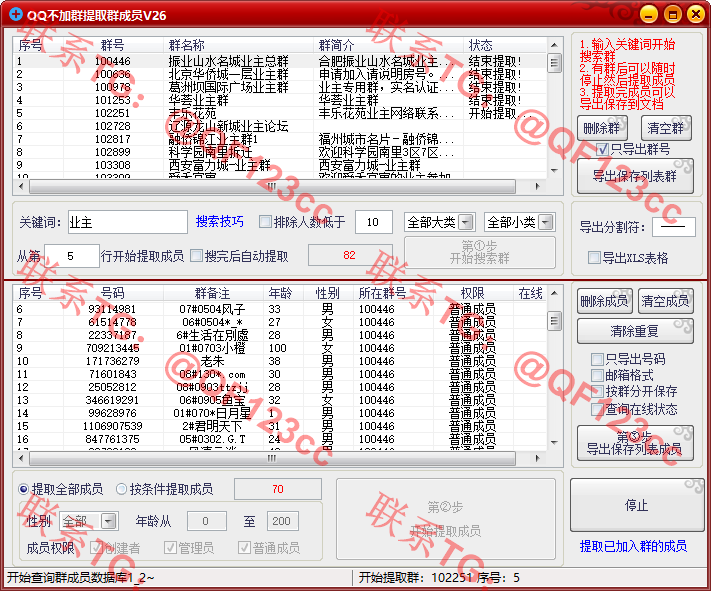Screen dimensions: 711x591
Task: Click group list horizontal scroll left arrow
Action: point(21,186)
